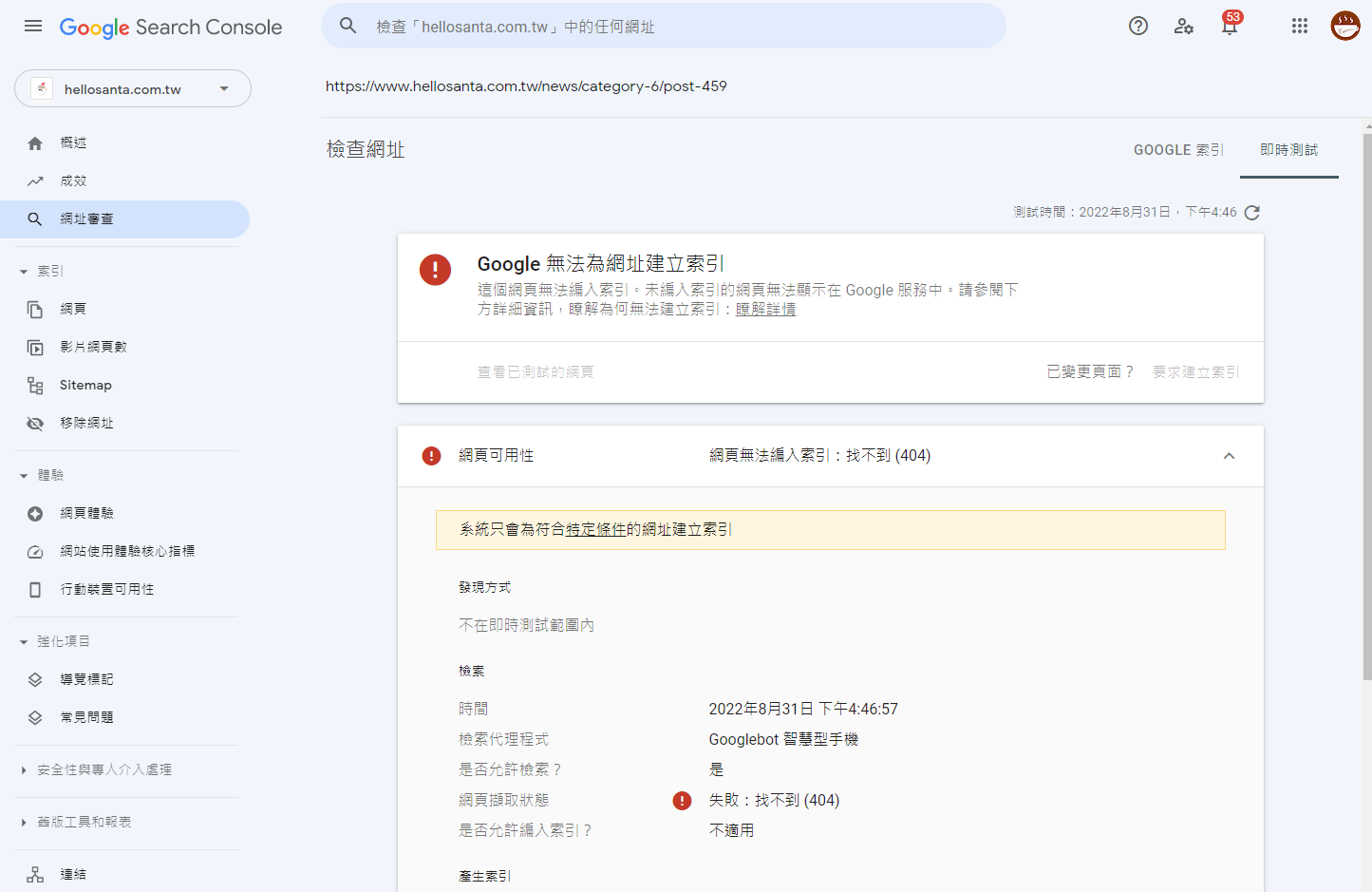Open 網頁體驗 report in the sidebar
Screen dimensions: 1372x892
tap(124, 514)
